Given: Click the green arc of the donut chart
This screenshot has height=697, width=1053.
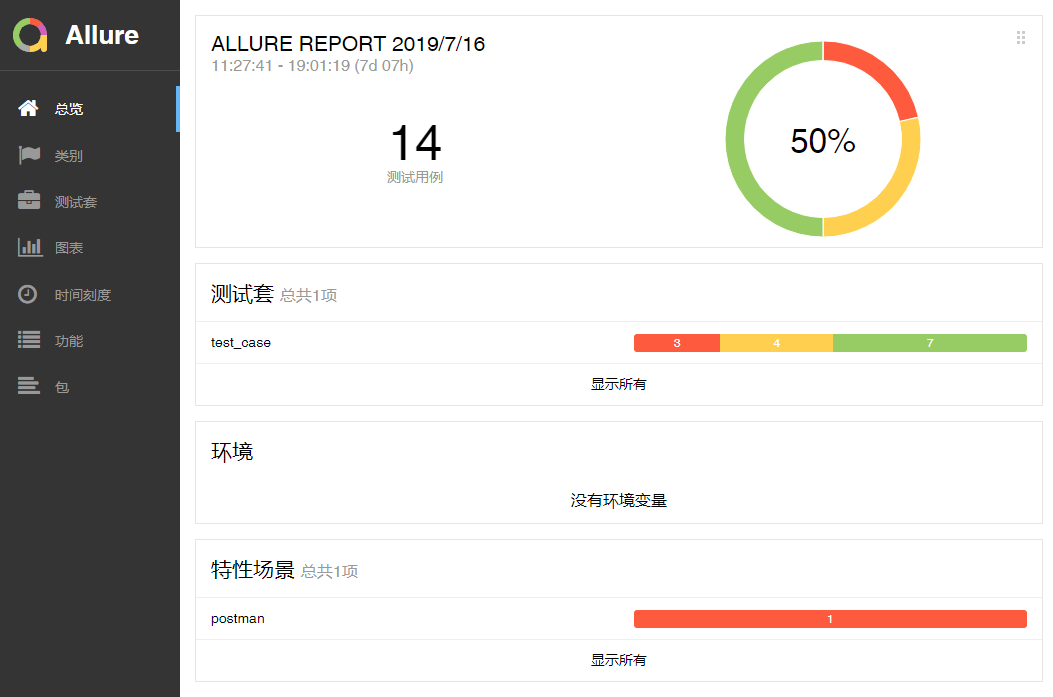Looking at the screenshot, I should (x=737, y=139).
